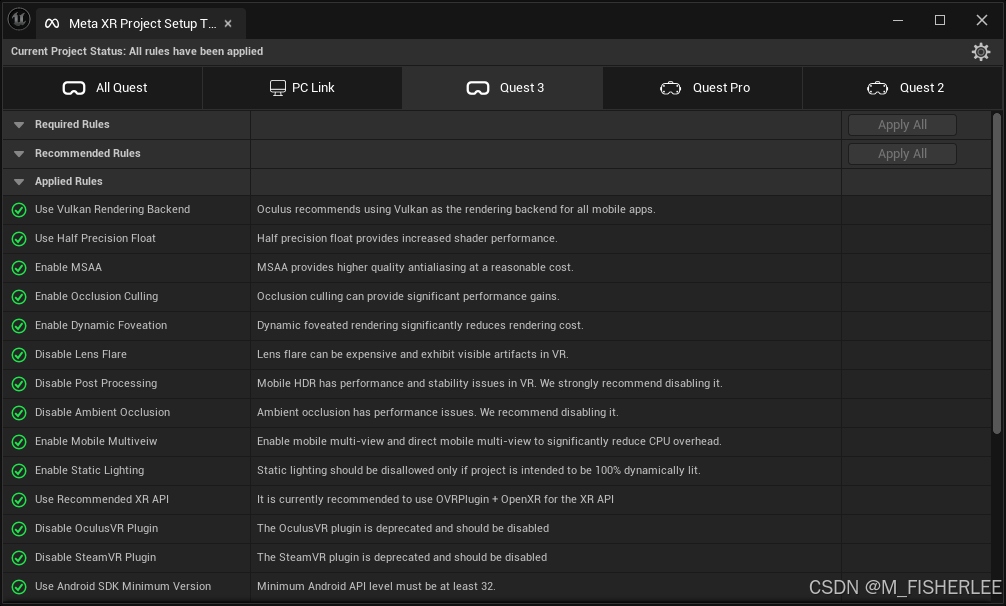
Task: Click green check for Enable Mobile Multiveiw
Action: (19, 442)
